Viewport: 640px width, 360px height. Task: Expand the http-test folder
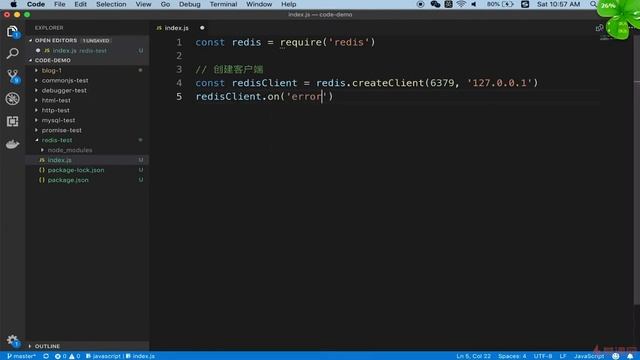click(x=56, y=110)
